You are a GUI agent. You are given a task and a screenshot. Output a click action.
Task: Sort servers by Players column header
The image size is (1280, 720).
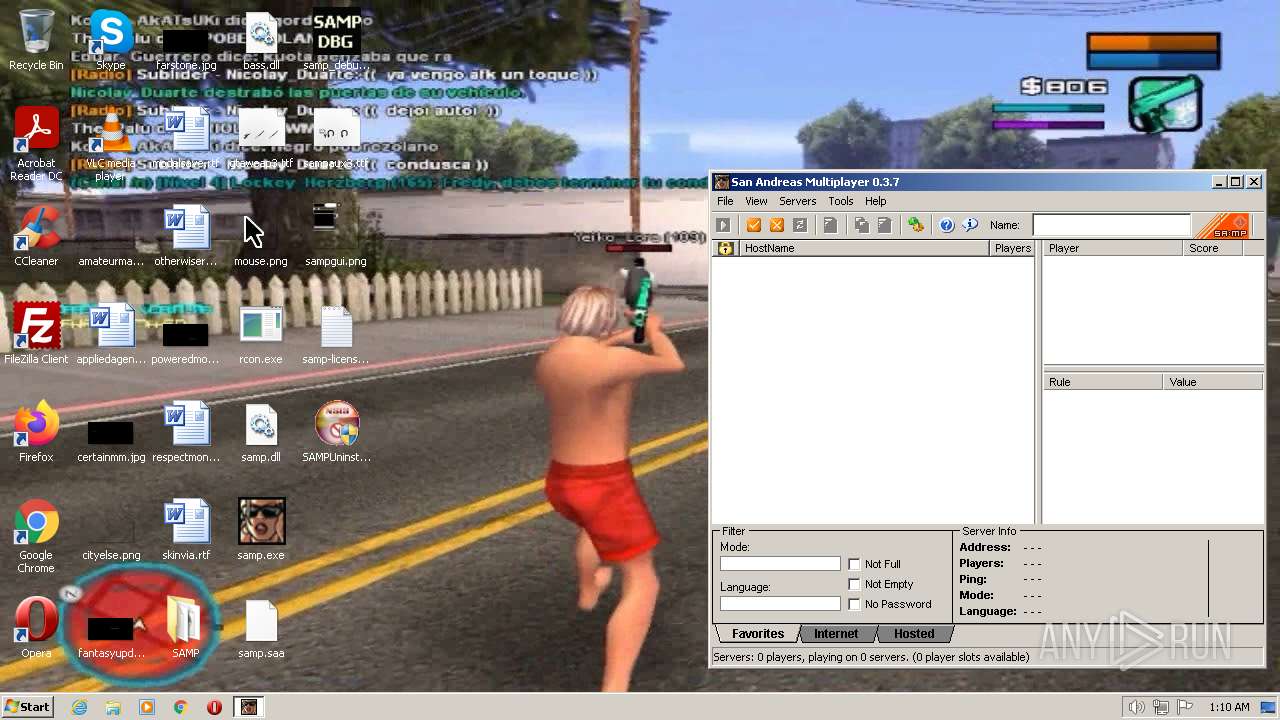(x=1012, y=248)
